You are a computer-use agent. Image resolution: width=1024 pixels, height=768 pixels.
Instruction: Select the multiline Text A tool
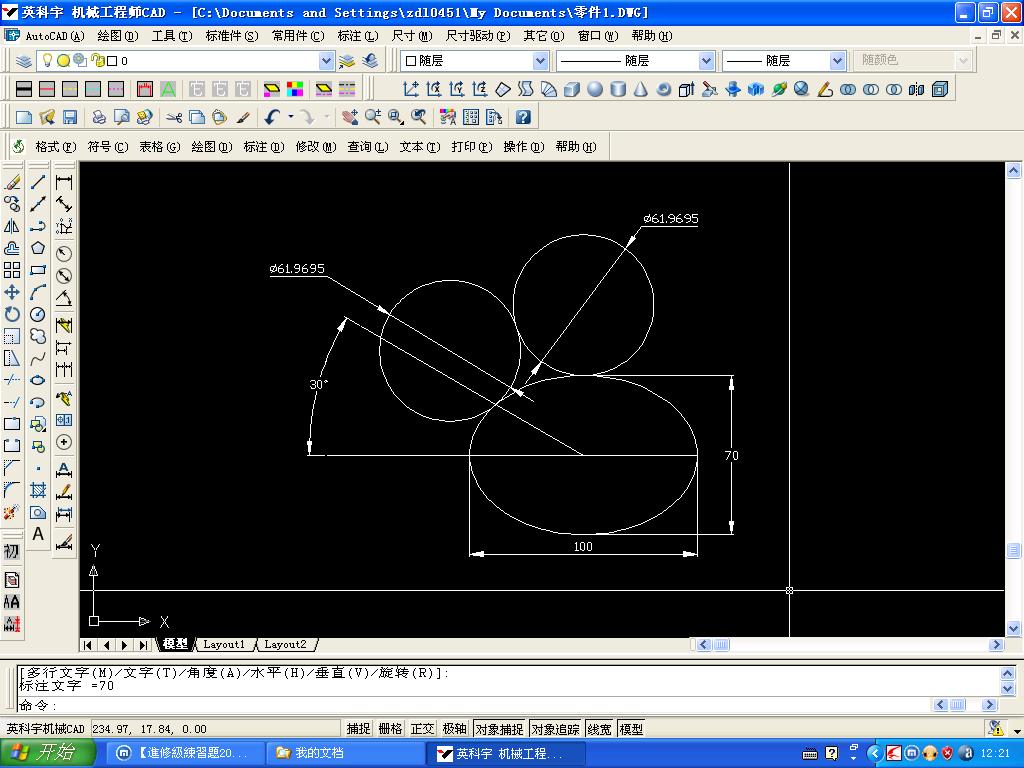38,534
